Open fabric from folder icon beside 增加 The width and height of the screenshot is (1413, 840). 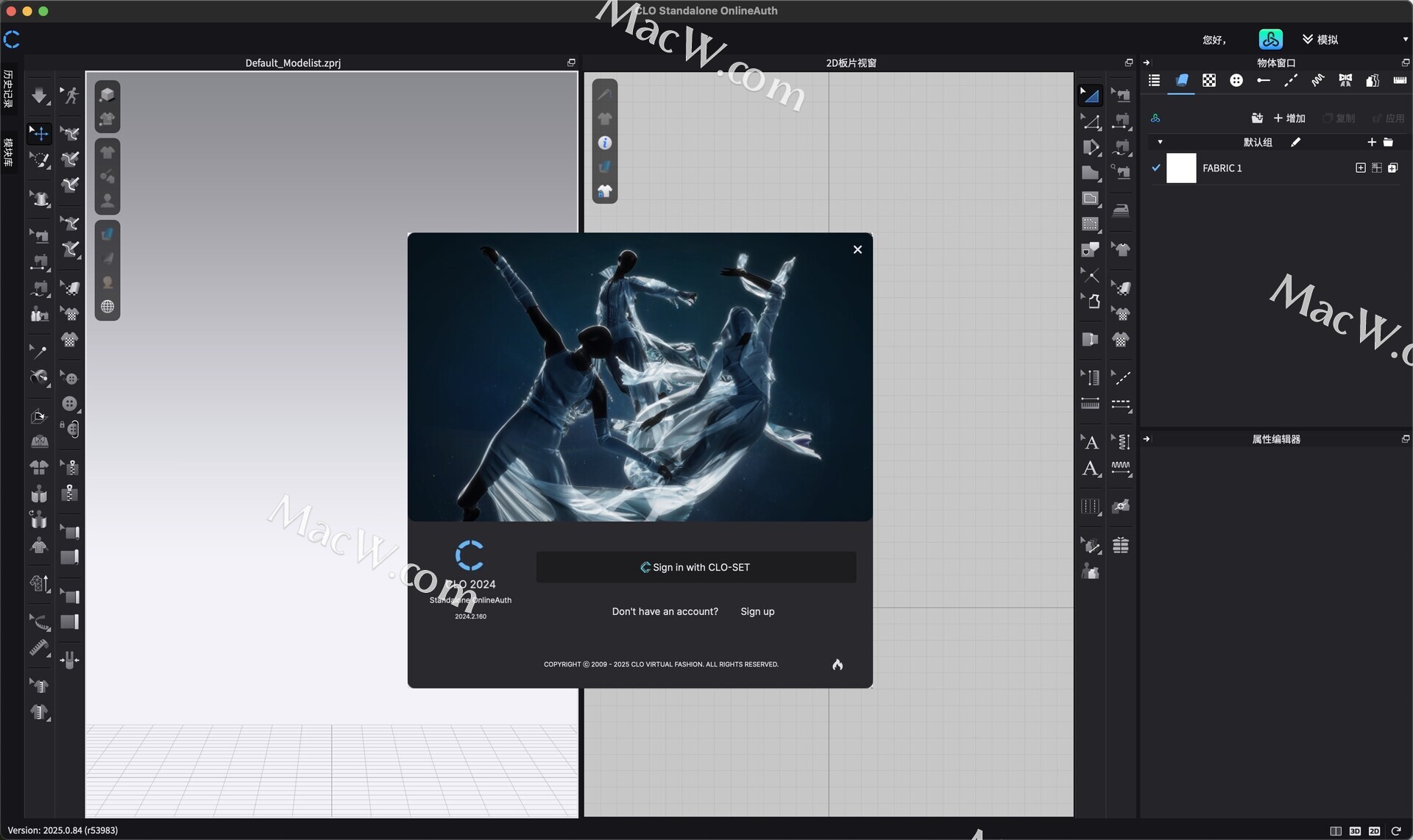pos(1257,118)
